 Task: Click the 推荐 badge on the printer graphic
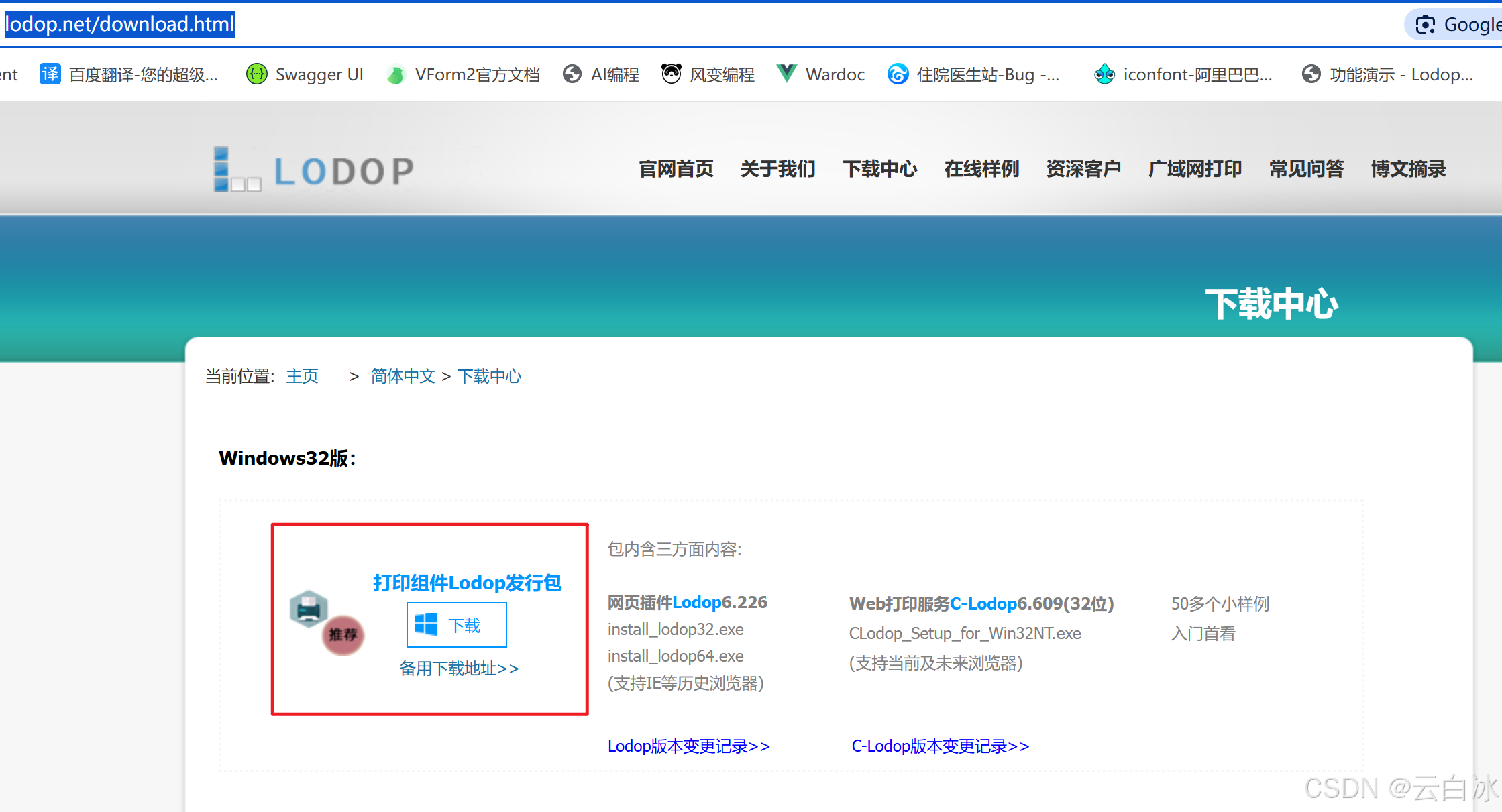[x=342, y=636]
